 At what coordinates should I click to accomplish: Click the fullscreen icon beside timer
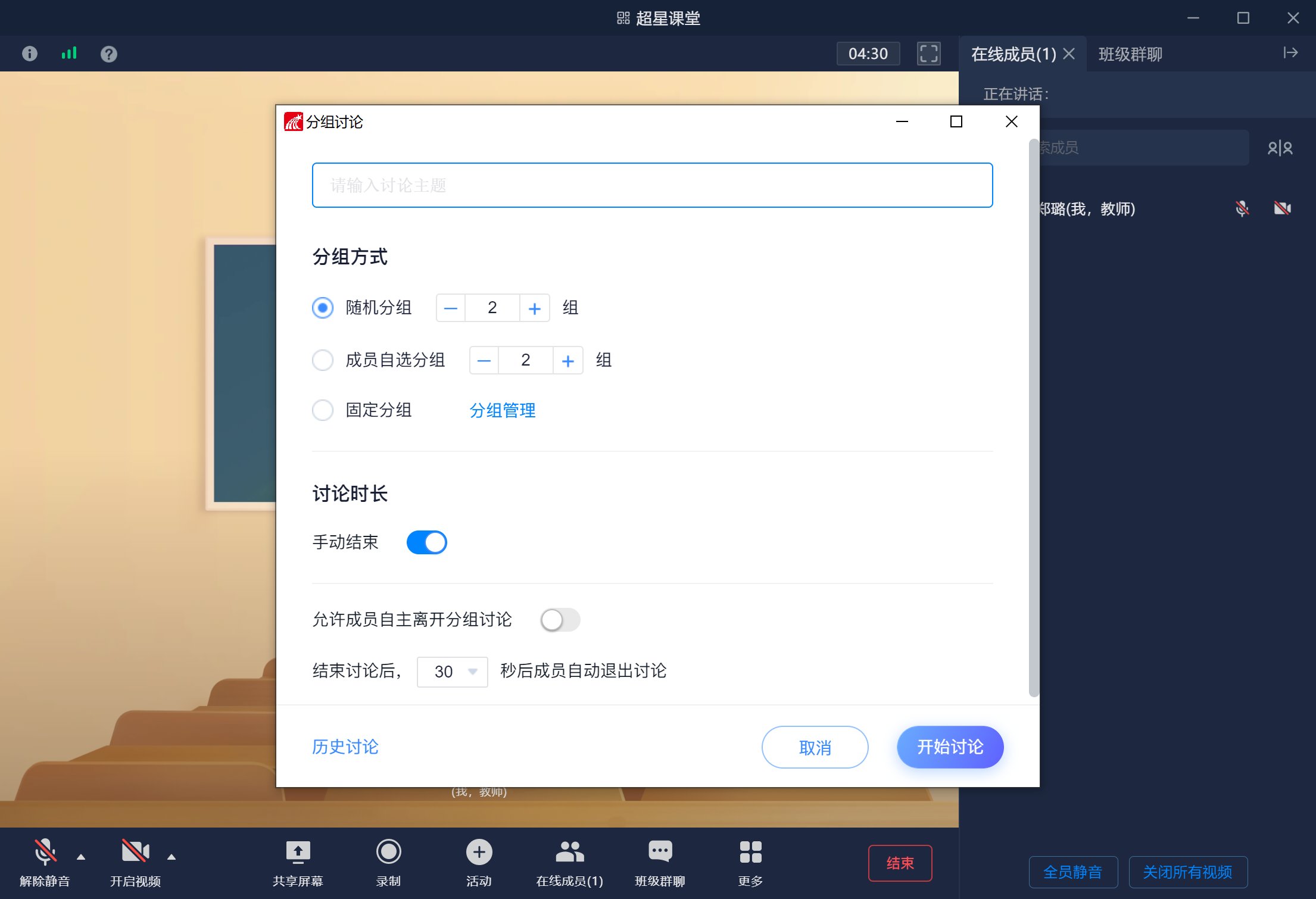(x=928, y=54)
